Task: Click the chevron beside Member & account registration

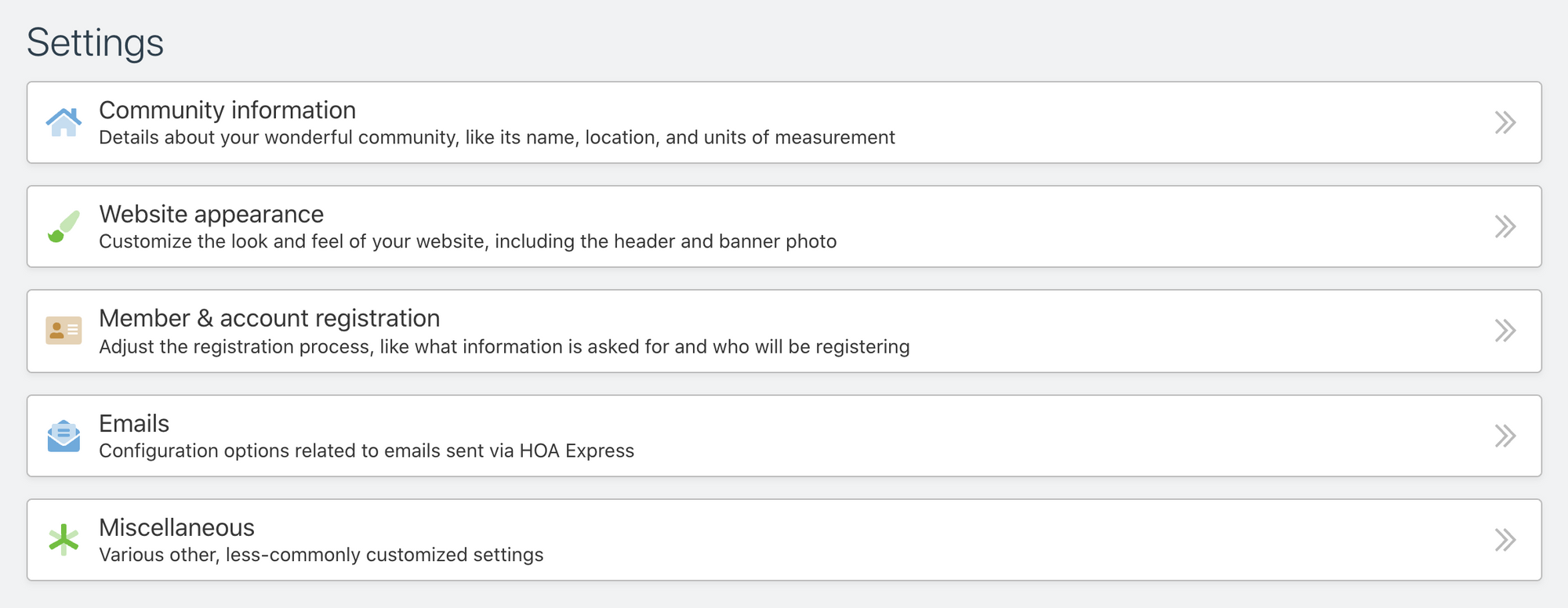Action: (x=1504, y=331)
